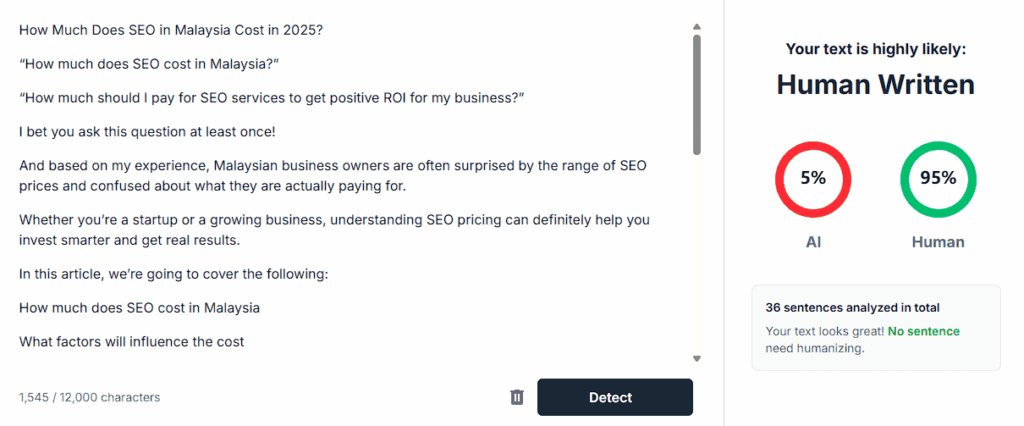The width and height of the screenshot is (1024, 426).
Task: Click the green 95% Human score circle
Action: click(938, 179)
